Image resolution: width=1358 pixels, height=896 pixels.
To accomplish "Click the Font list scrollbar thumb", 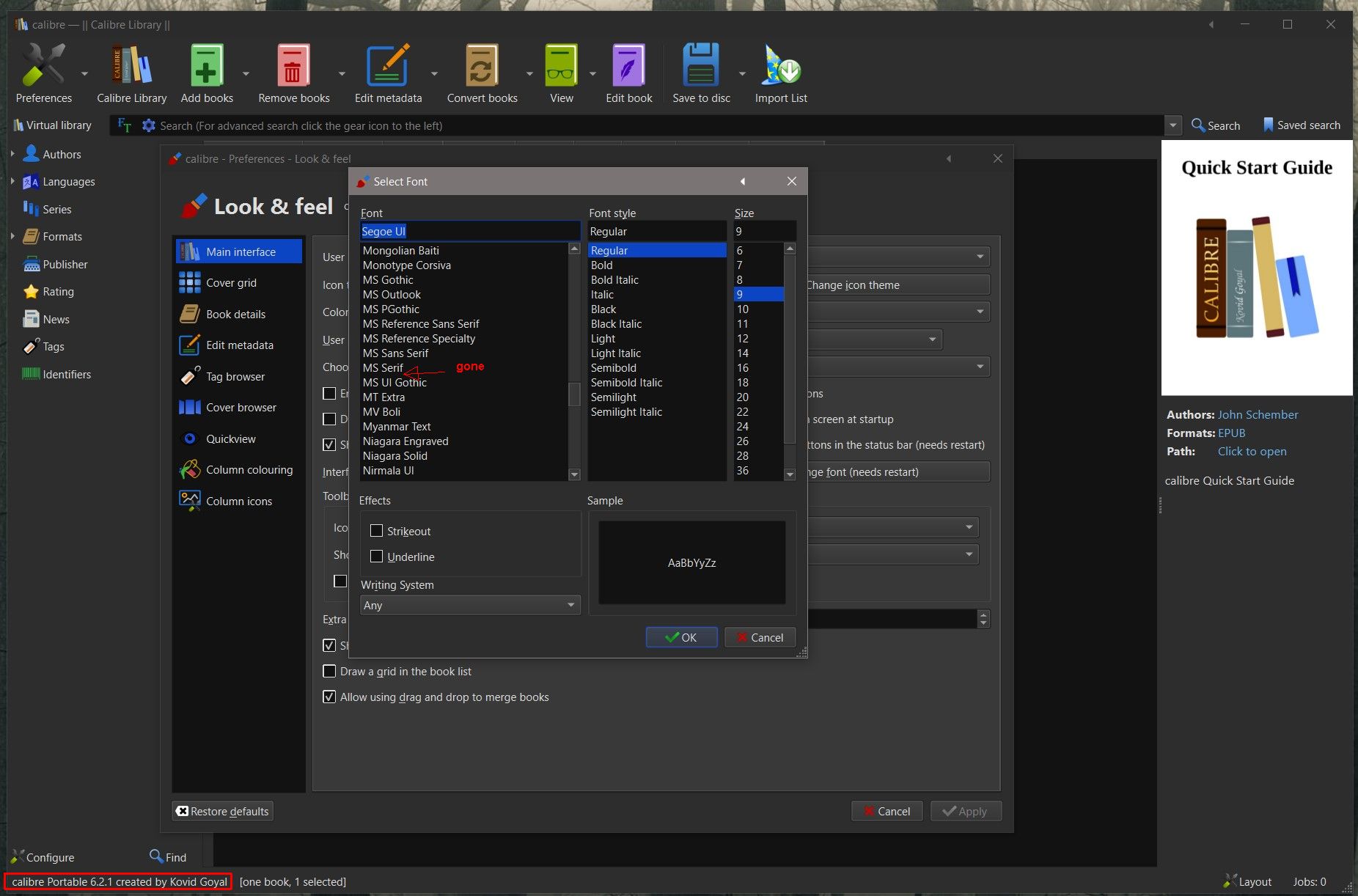I will [x=574, y=394].
